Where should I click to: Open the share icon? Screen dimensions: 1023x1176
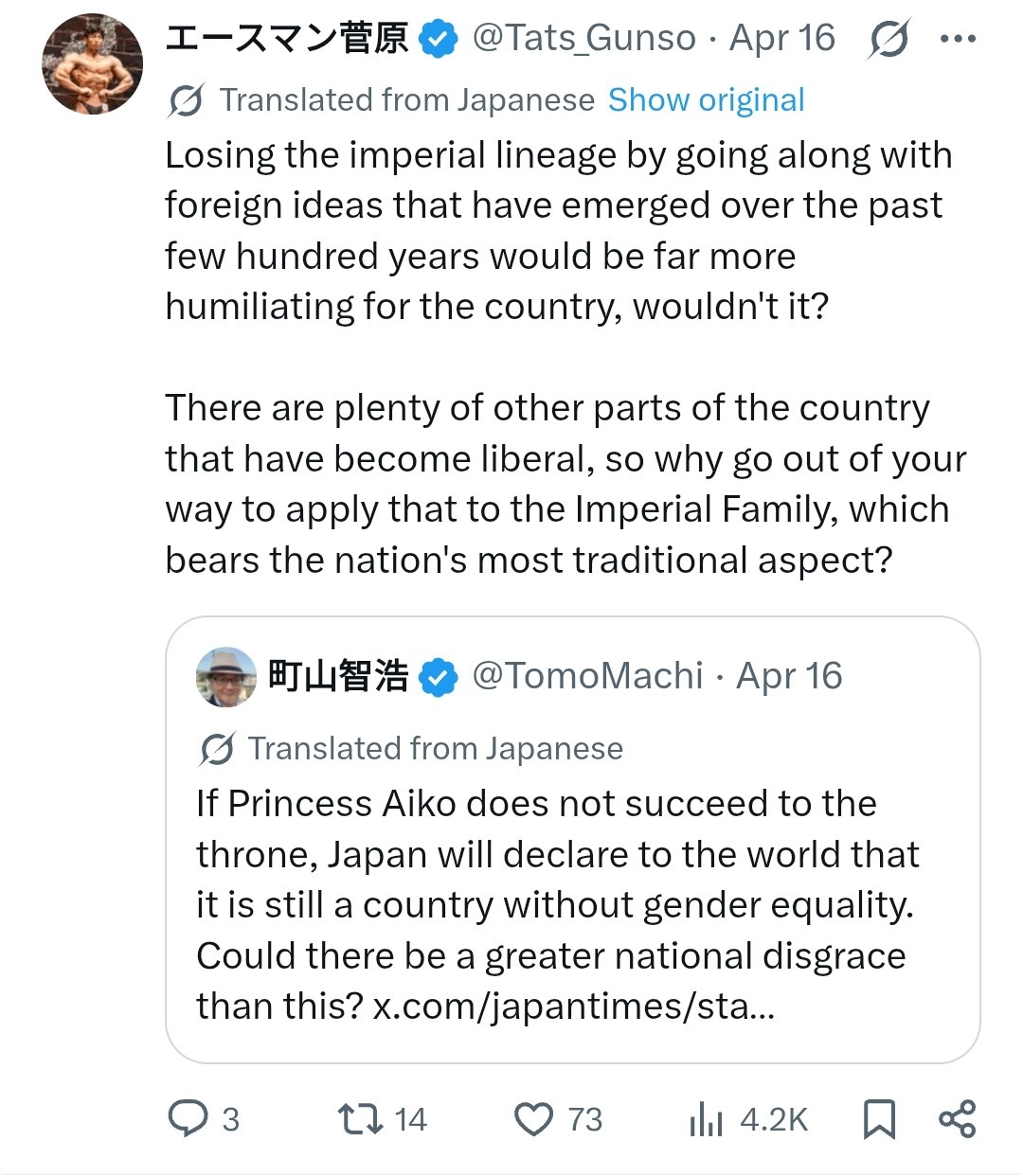tap(957, 1118)
